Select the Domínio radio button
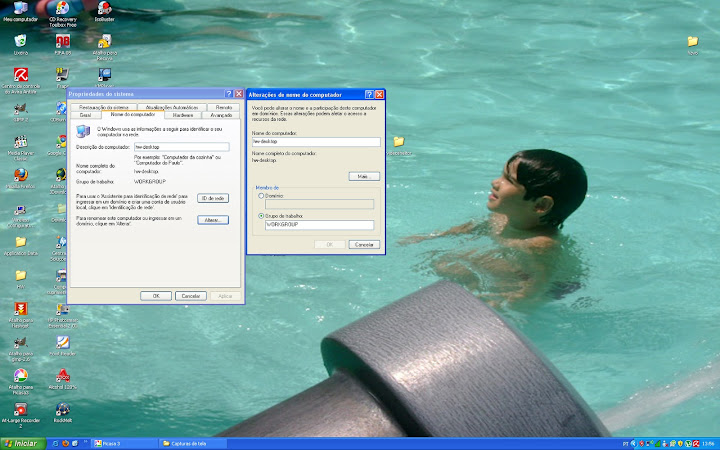Viewport: 720px width, 450px height. [x=260, y=196]
